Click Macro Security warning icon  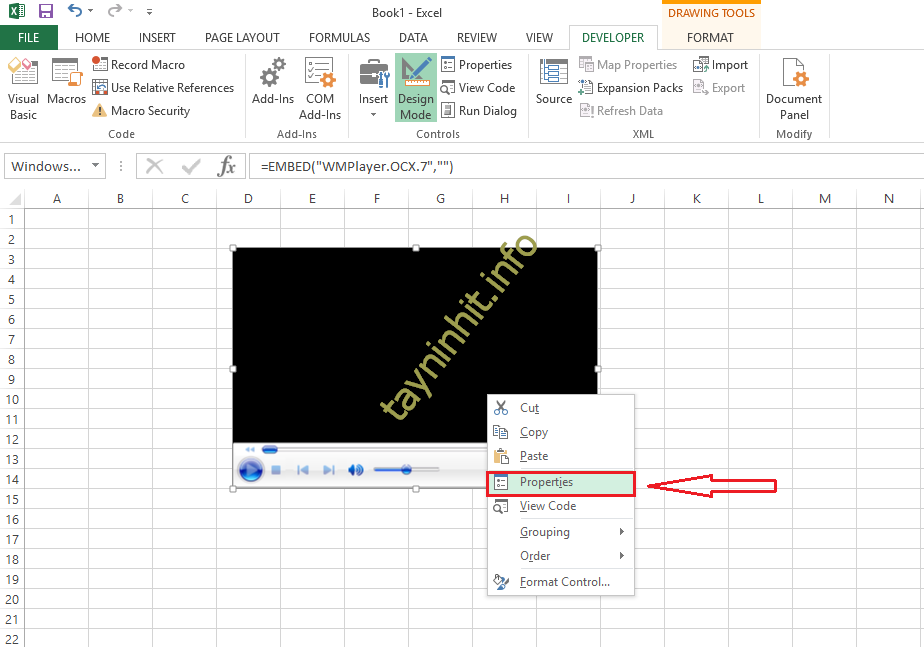pyautogui.click(x=99, y=111)
